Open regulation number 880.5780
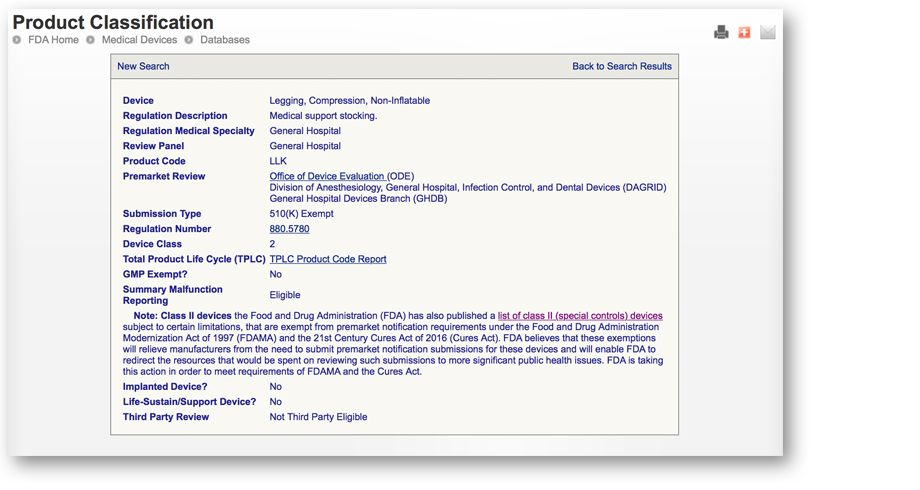The width and height of the screenshot is (920, 490). coord(289,229)
